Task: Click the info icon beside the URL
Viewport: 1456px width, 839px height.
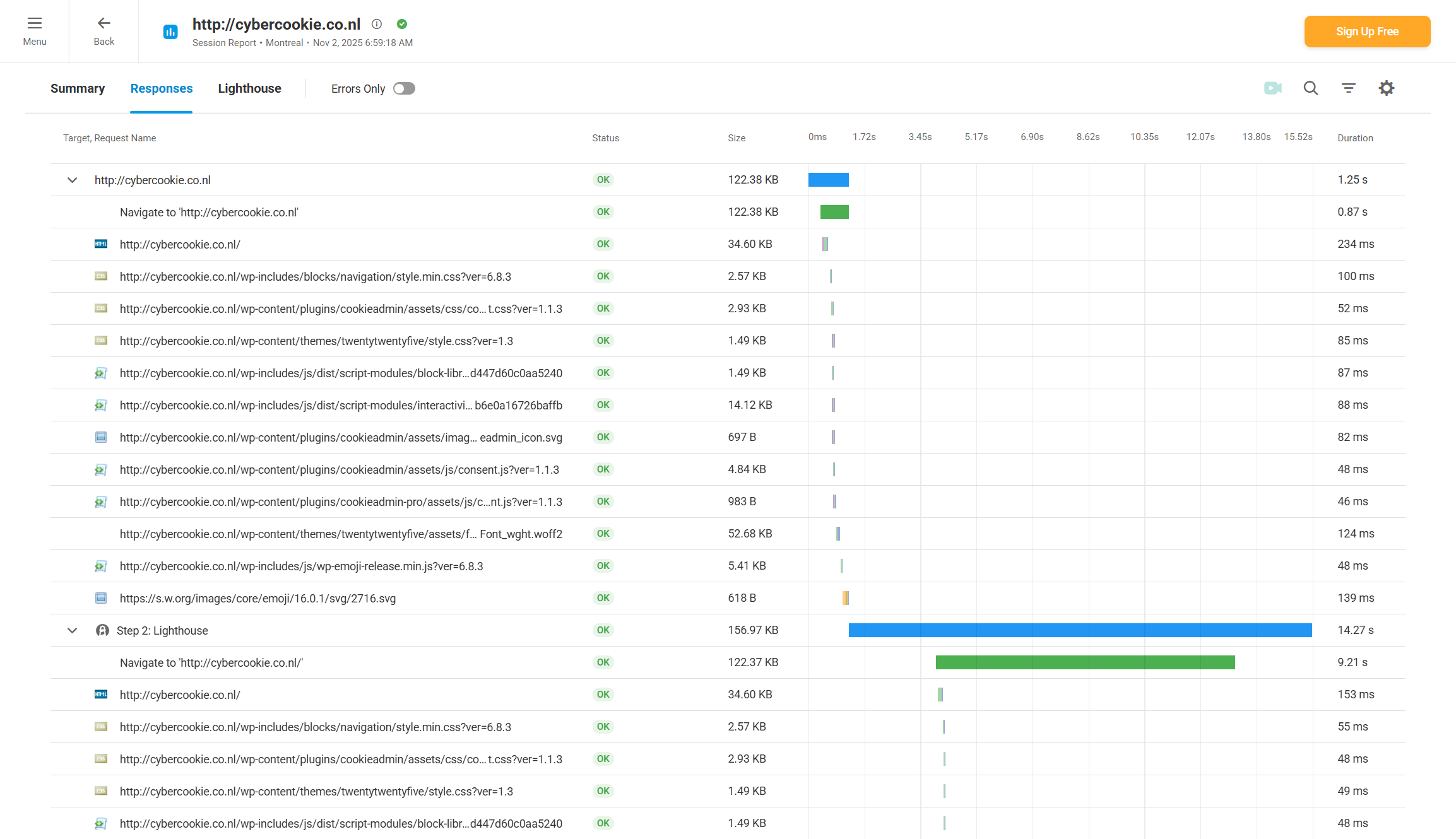Action: tap(377, 24)
